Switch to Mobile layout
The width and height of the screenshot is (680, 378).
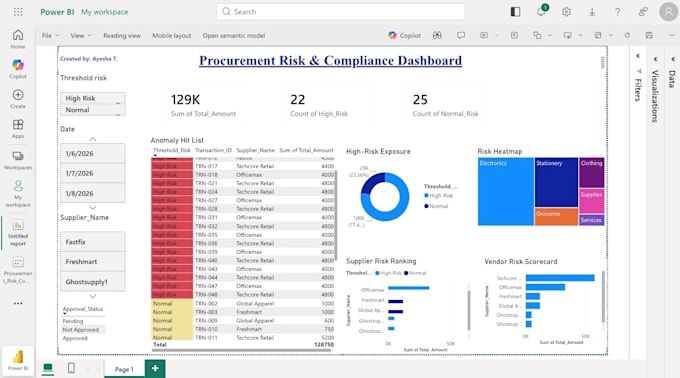(x=172, y=36)
